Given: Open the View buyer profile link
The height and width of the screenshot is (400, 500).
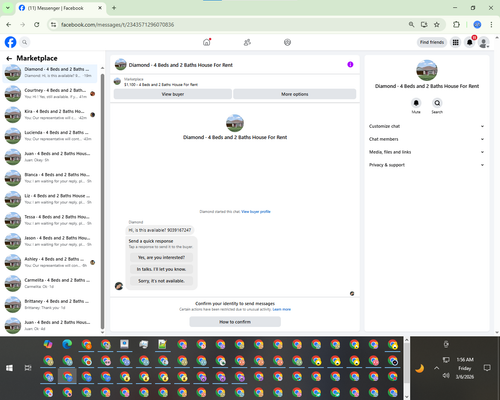Looking at the screenshot, I should 256,211.
